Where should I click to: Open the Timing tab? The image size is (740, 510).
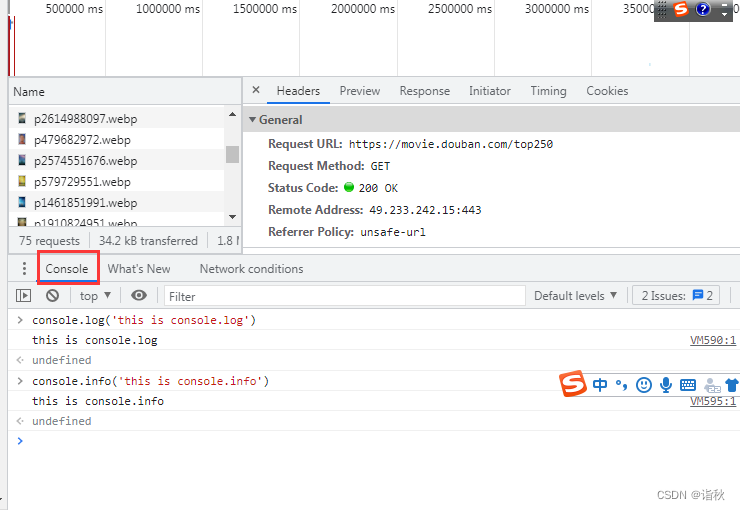[548, 91]
